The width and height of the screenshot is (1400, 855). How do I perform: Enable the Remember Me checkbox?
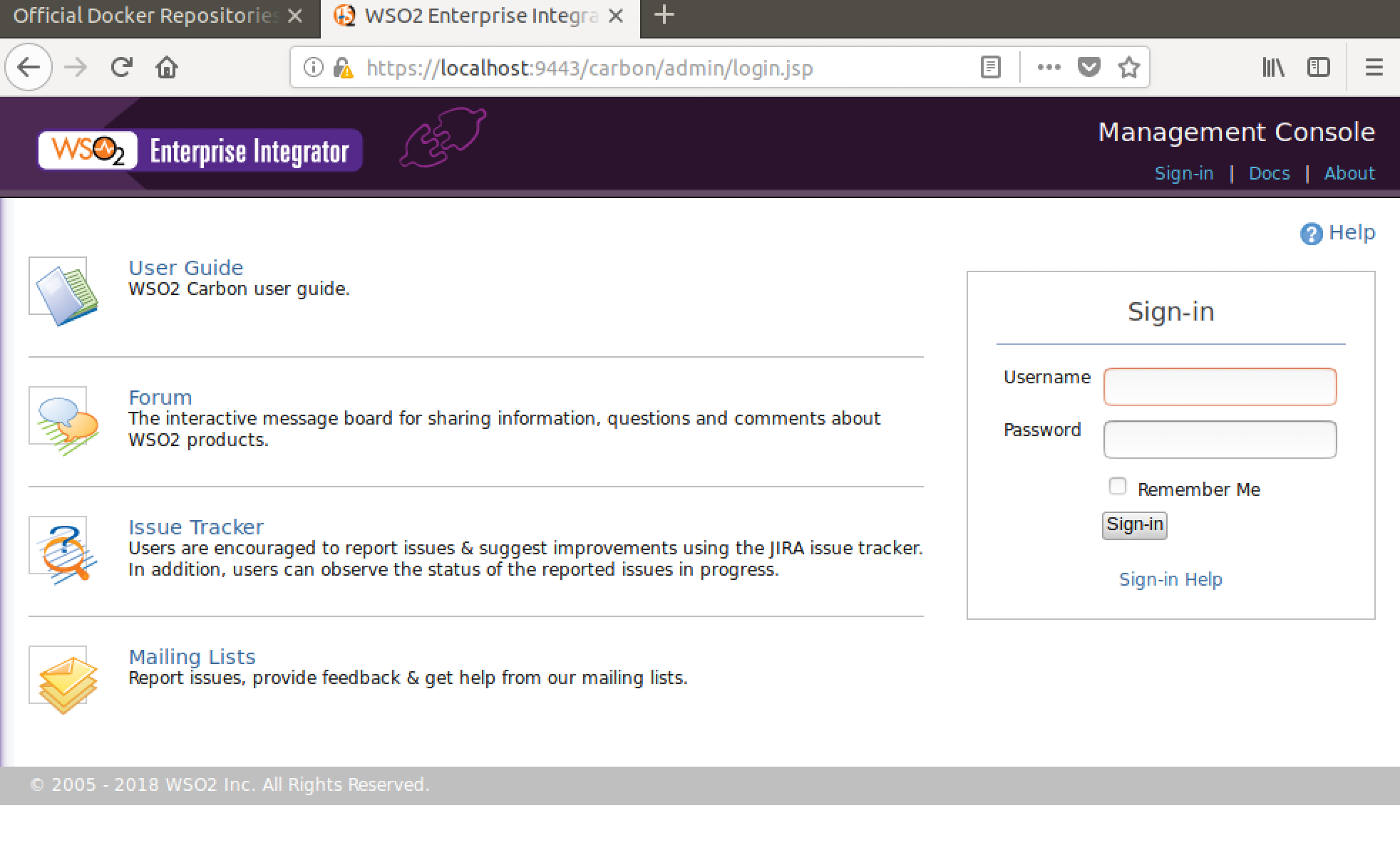(1117, 487)
